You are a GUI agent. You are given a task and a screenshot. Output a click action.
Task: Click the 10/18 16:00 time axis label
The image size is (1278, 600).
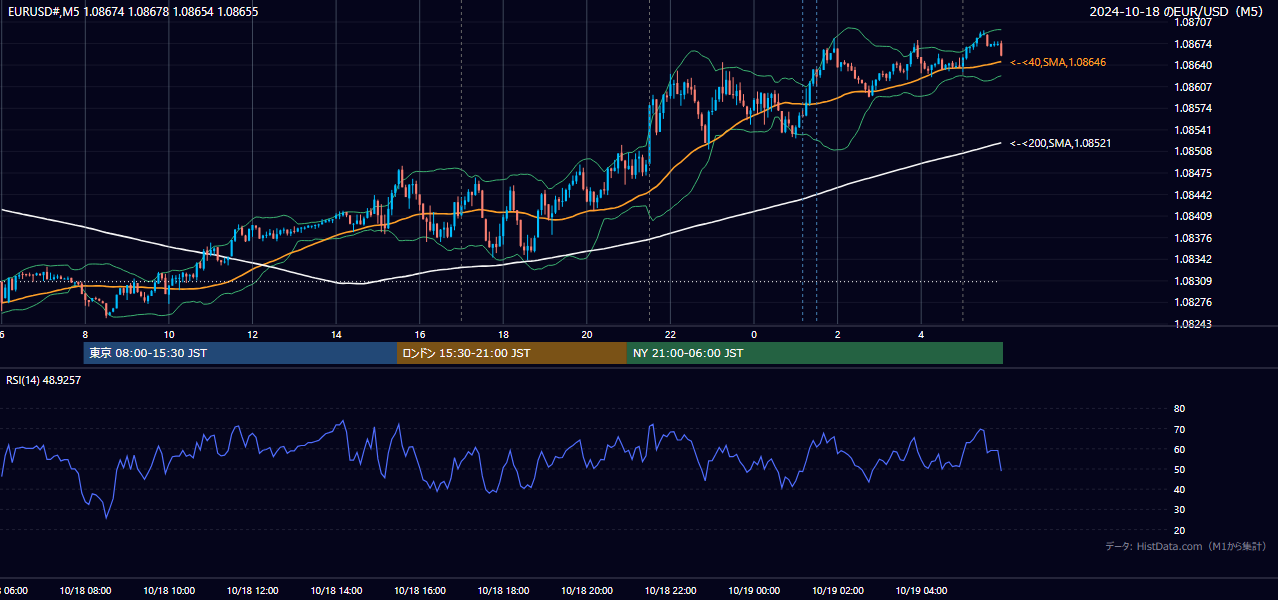[x=420, y=590]
